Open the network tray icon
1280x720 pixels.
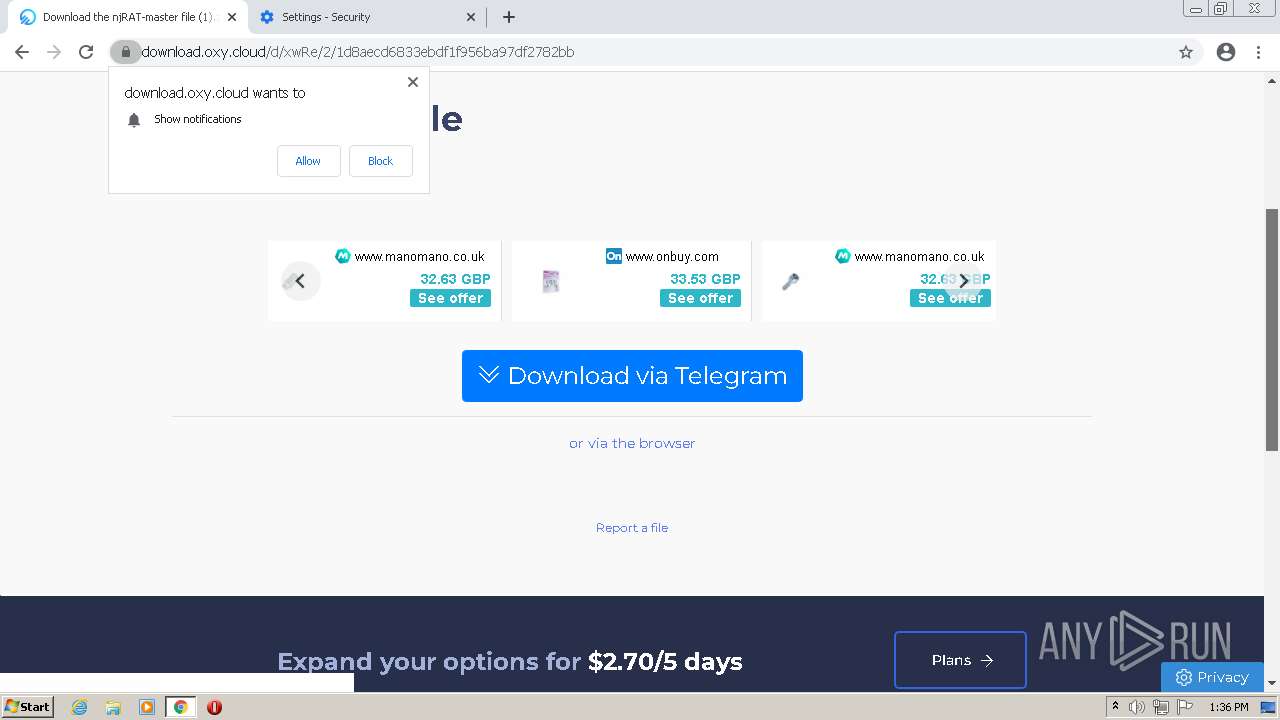(1161, 707)
